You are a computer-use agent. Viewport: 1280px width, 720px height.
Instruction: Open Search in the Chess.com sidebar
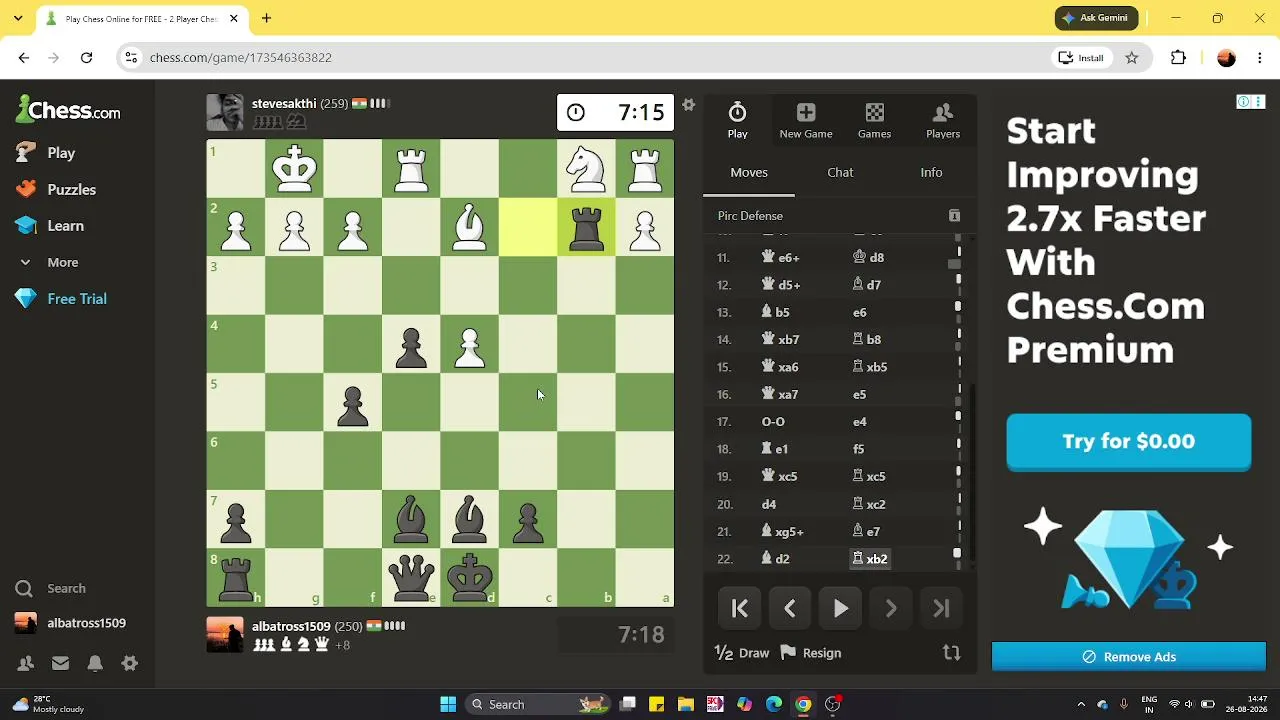pos(51,588)
